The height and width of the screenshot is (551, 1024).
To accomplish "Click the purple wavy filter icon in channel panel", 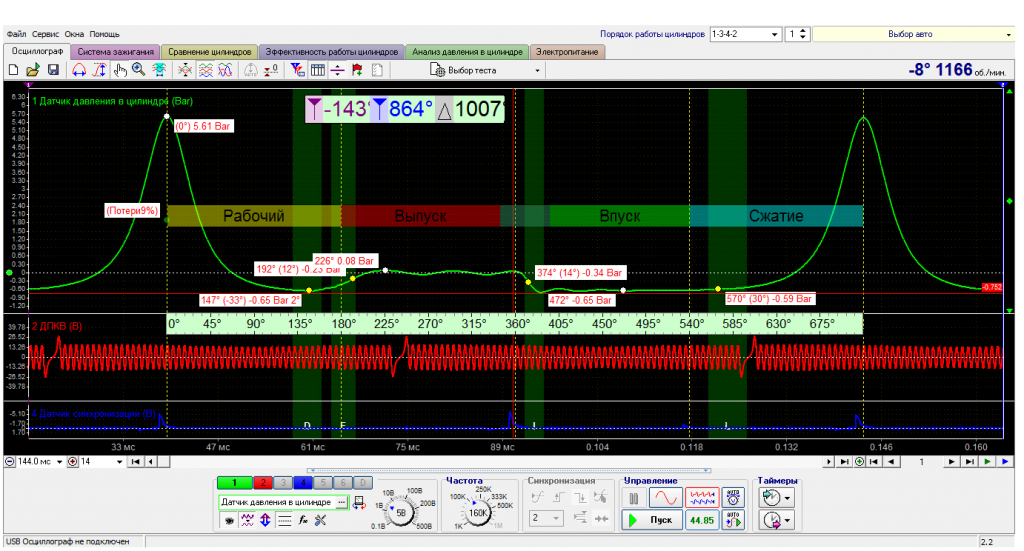I will 247,520.
